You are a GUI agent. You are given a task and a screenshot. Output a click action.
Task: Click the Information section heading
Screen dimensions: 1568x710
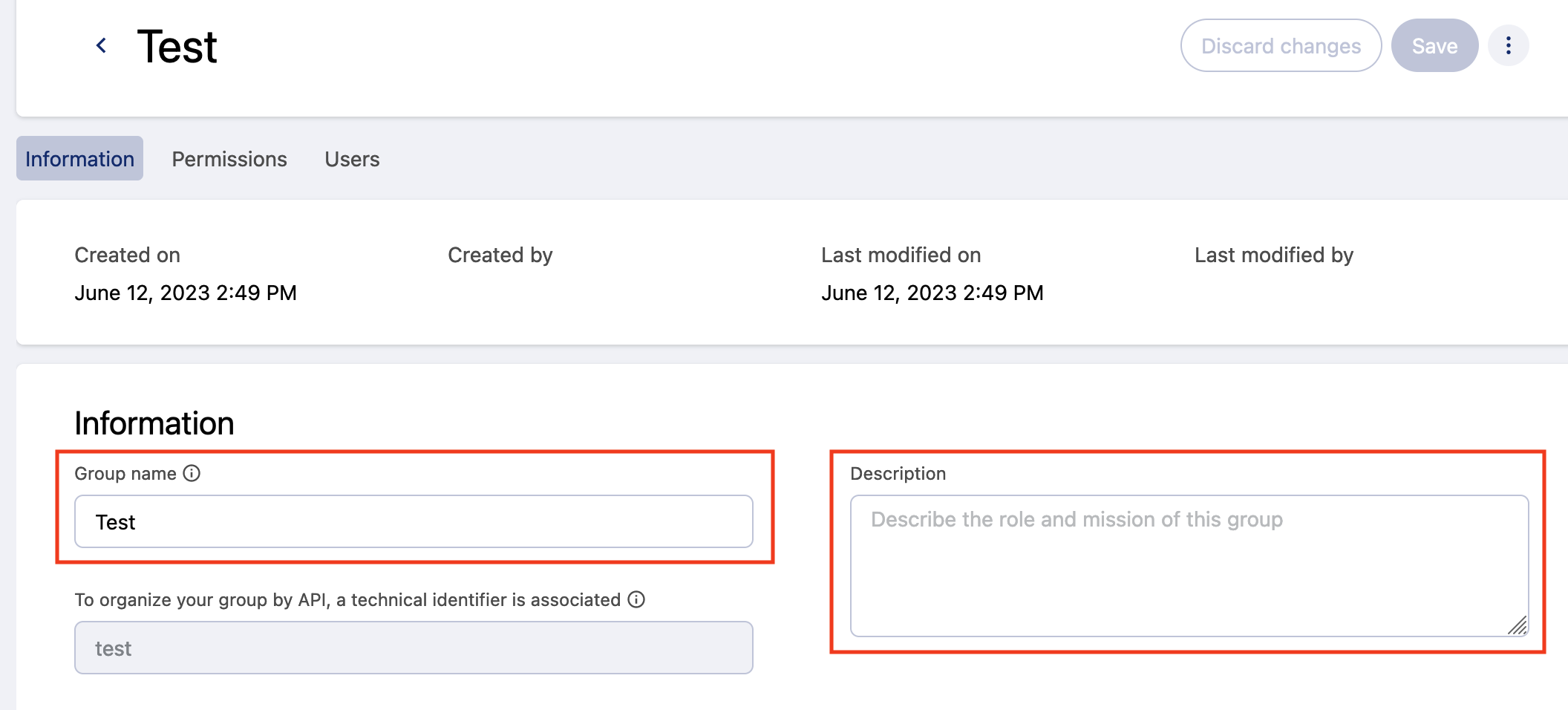[x=154, y=423]
